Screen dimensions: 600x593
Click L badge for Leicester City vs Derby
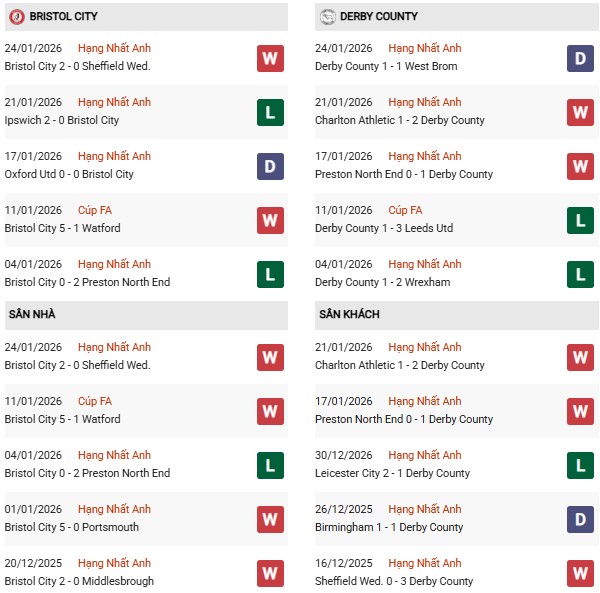coord(580,465)
